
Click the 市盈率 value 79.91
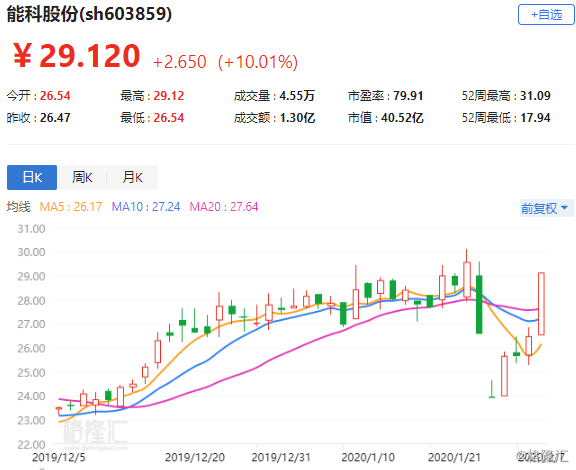point(408,96)
